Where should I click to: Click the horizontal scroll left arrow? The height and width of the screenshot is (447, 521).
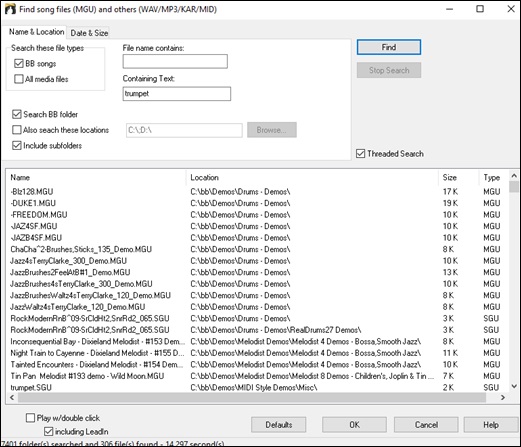click(12, 397)
